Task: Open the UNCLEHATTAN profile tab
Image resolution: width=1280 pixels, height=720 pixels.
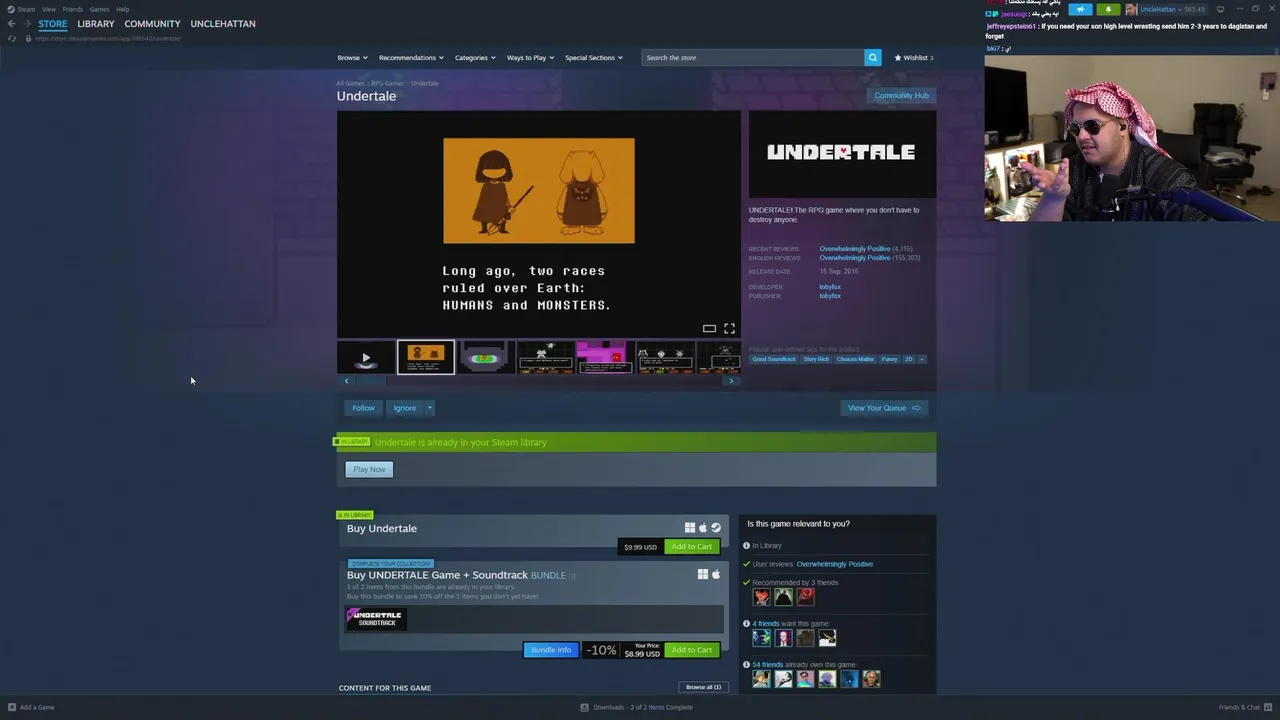Action: tap(223, 24)
